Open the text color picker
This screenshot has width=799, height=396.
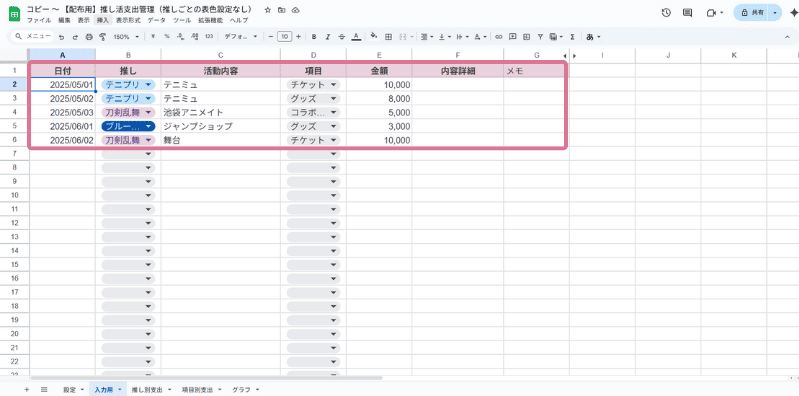[x=356, y=37]
